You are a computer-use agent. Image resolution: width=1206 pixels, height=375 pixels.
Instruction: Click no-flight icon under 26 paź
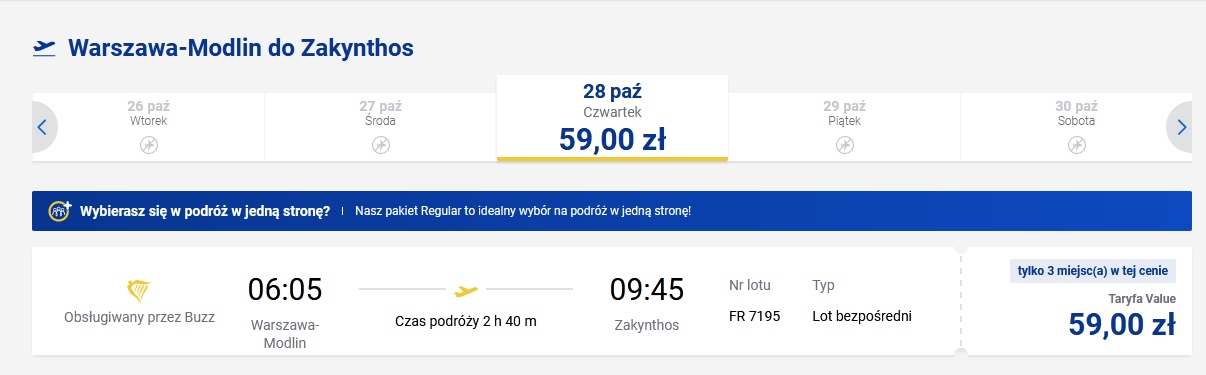pyautogui.click(x=149, y=145)
